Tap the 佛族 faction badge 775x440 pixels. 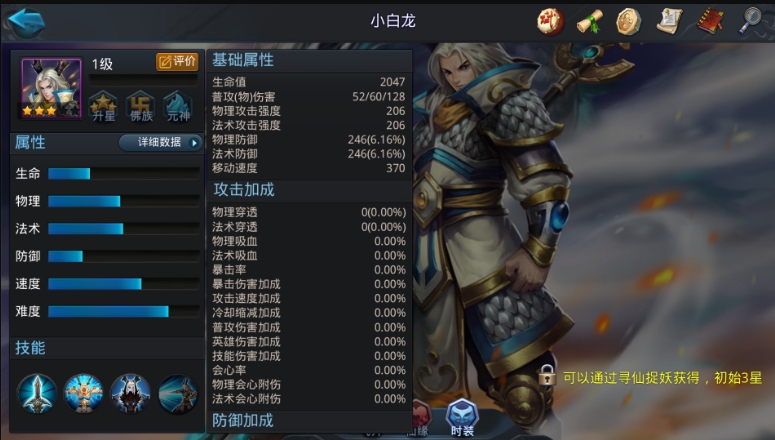click(141, 106)
